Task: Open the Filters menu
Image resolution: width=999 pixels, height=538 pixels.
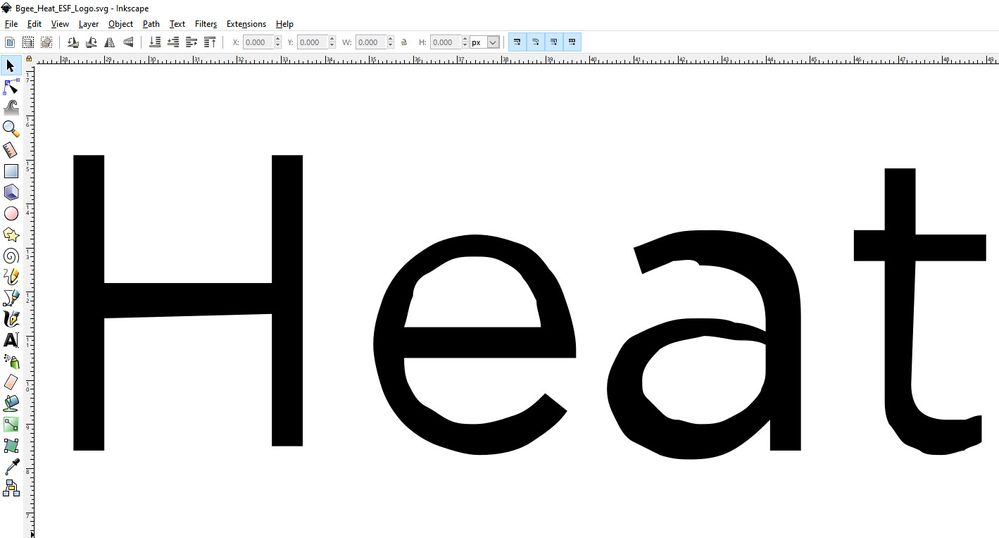Action: pyautogui.click(x=206, y=24)
